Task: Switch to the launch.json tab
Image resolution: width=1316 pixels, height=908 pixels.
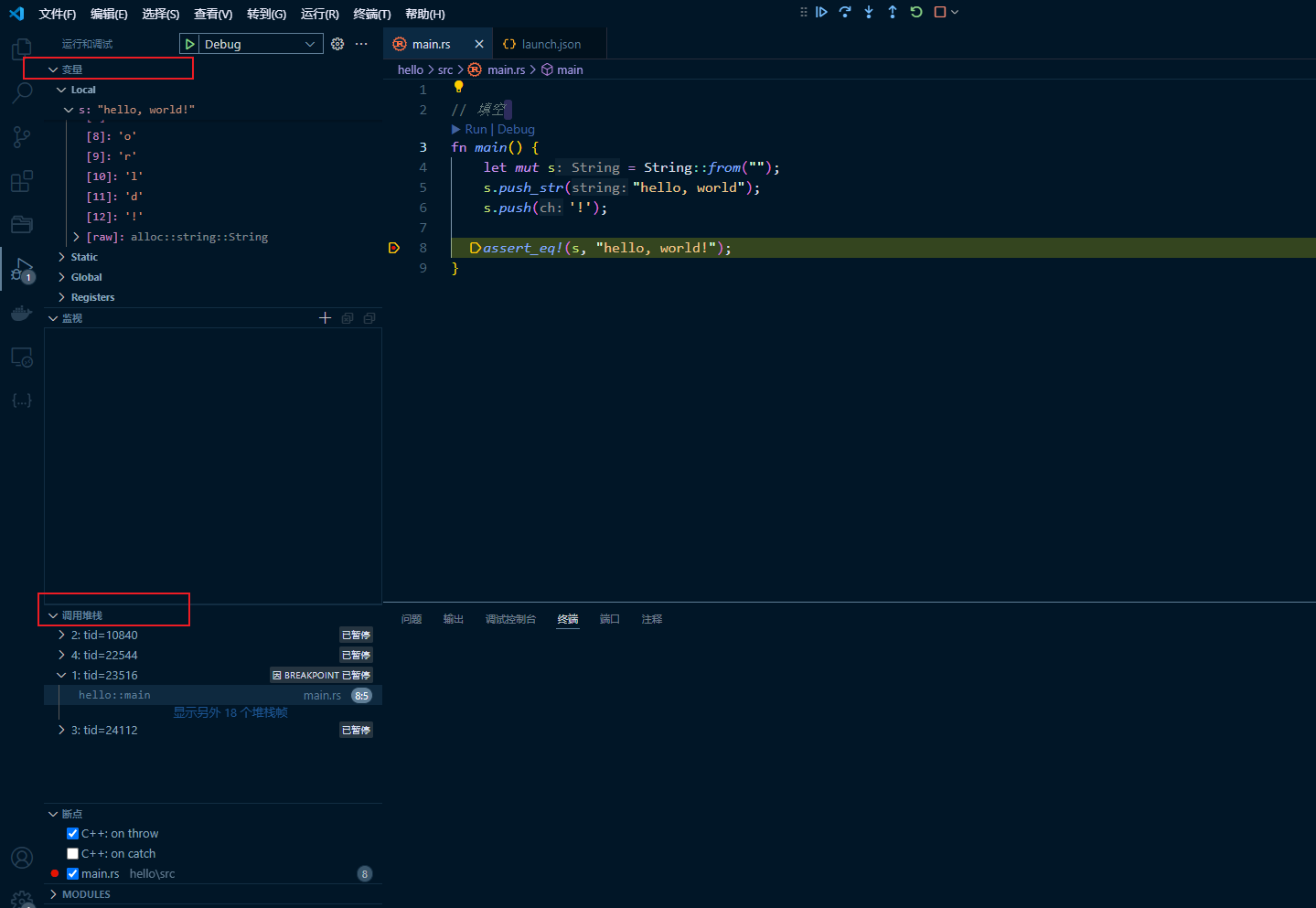Action: click(551, 44)
